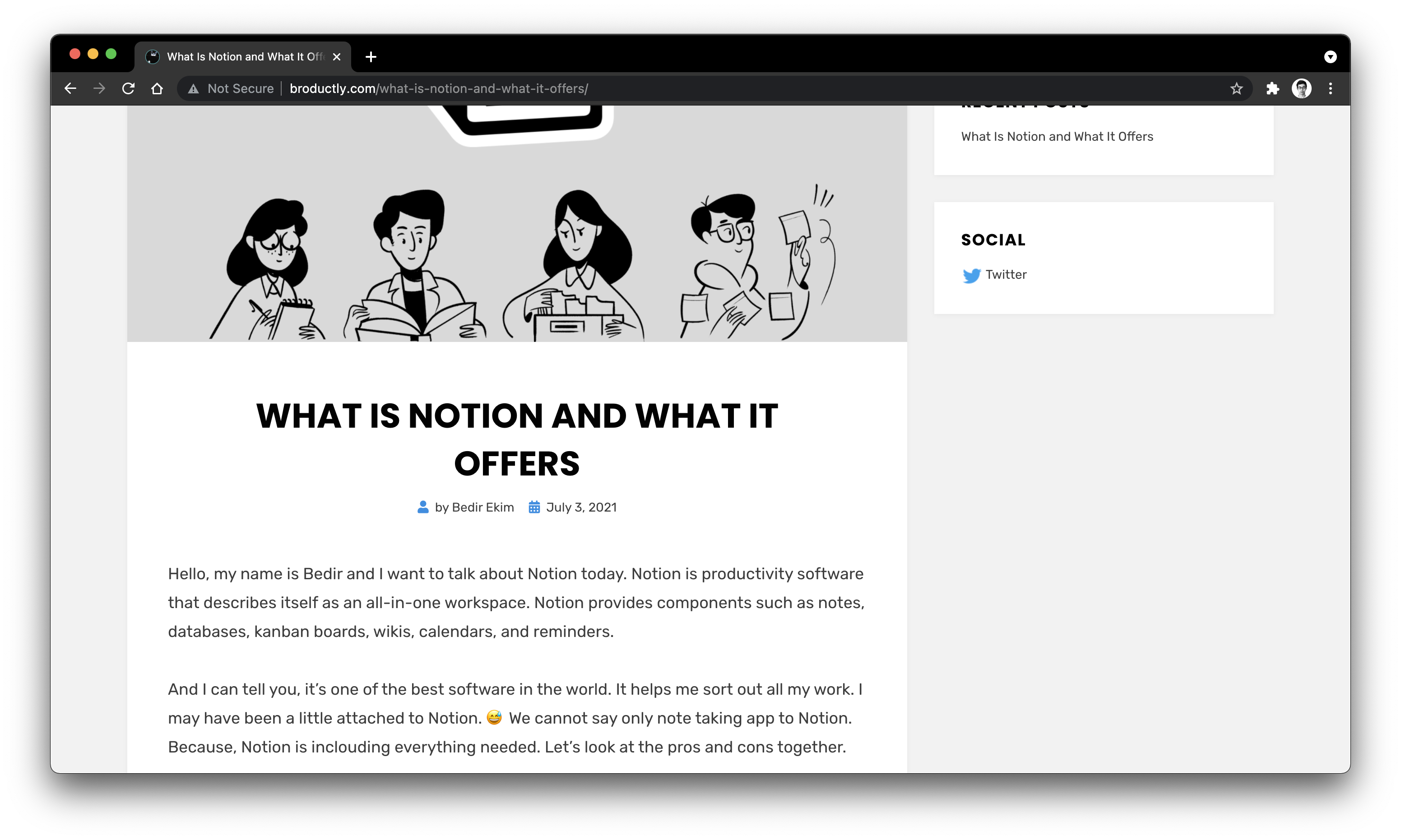Click the Twitter bird icon
Screen dimensions: 1401x840
[971, 275]
